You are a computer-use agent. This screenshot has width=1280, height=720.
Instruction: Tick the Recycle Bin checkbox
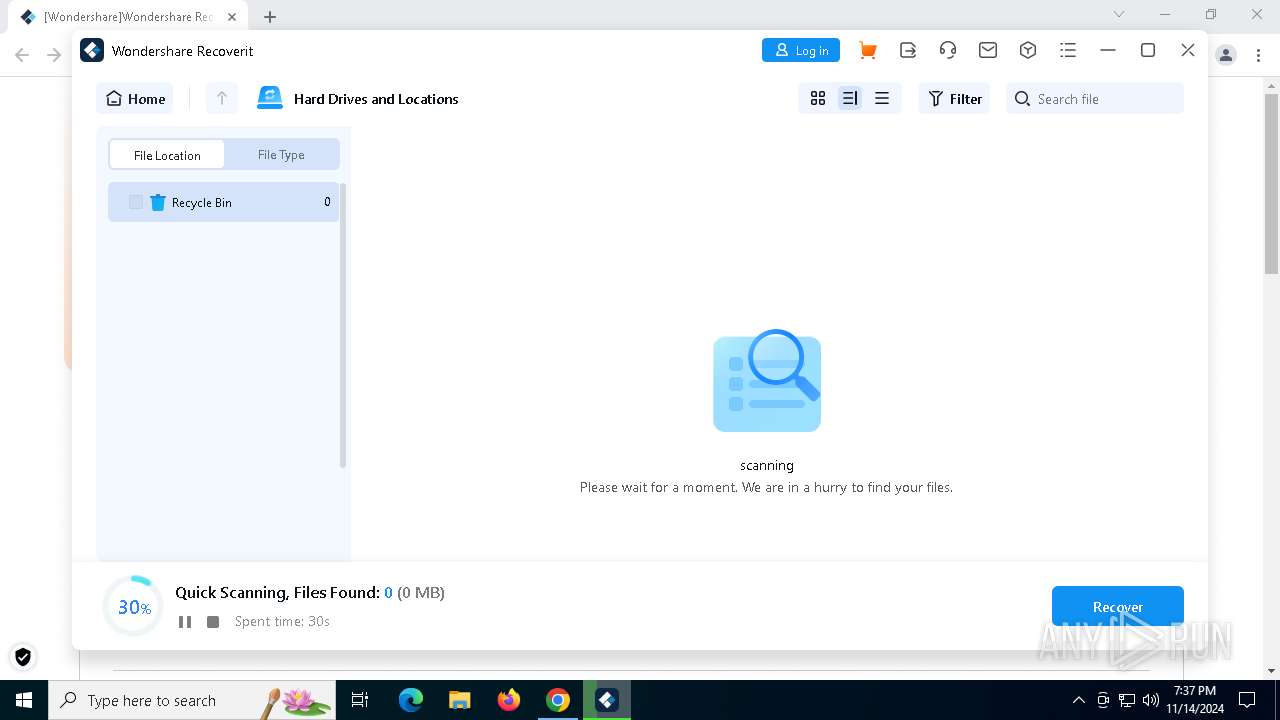pyautogui.click(x=136, y=202)
